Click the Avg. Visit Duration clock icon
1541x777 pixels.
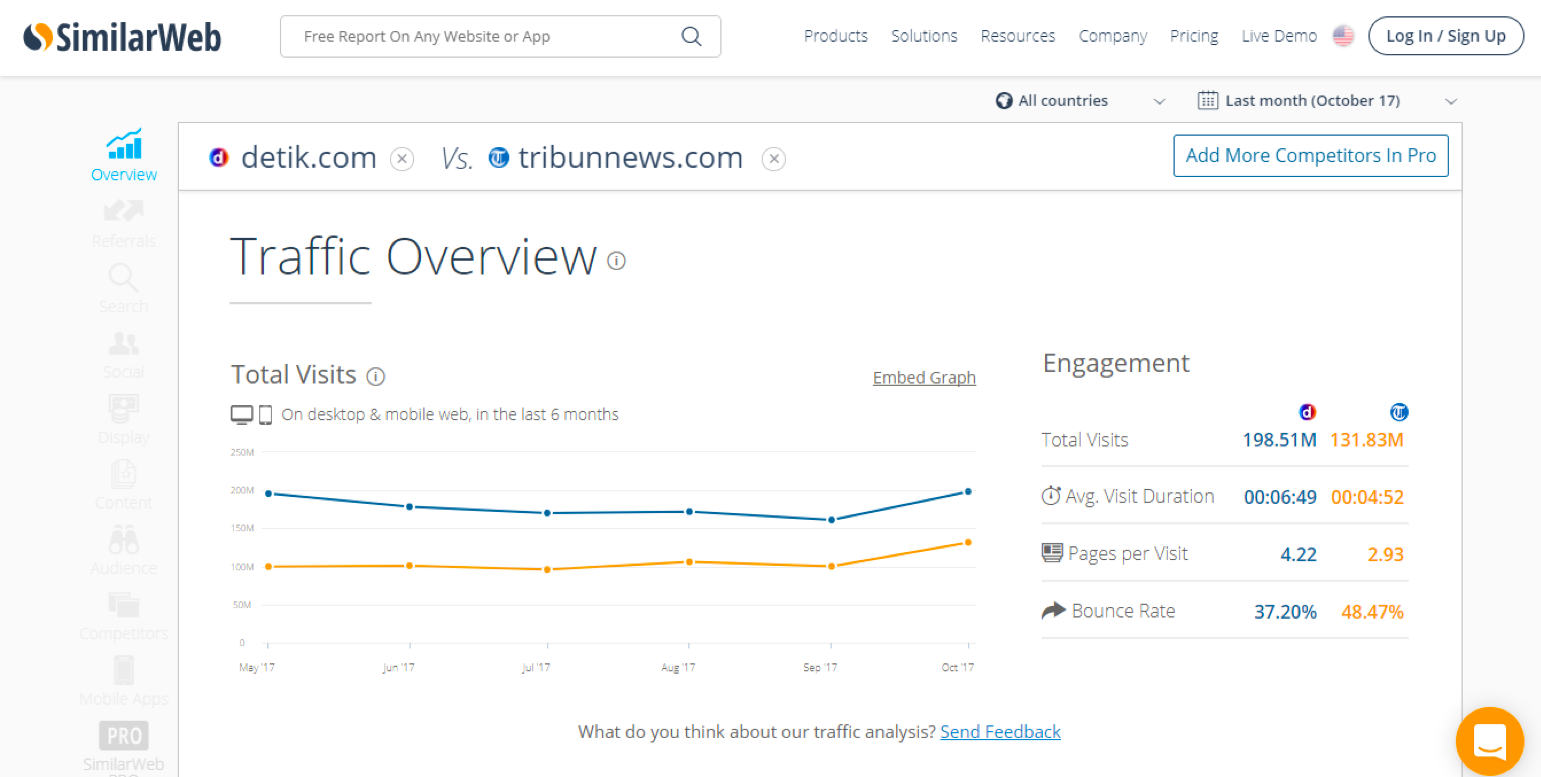pos(1051,495)
